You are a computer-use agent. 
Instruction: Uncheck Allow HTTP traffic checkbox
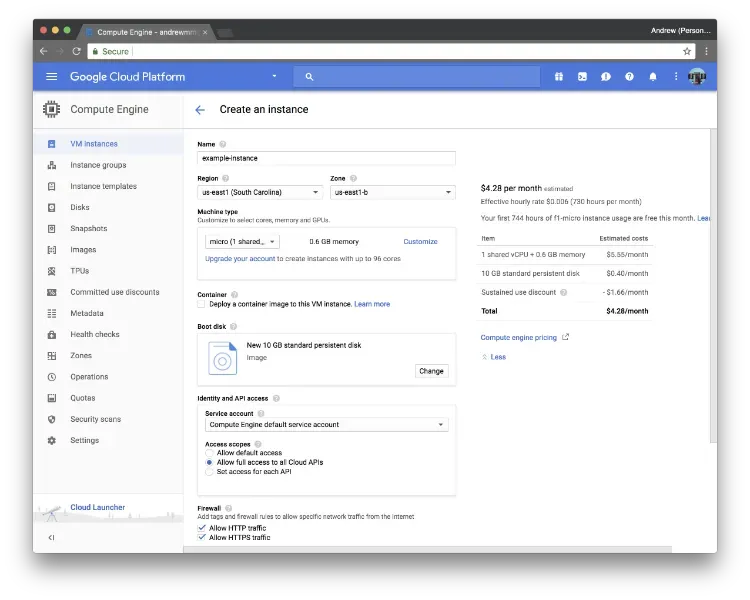202,528
